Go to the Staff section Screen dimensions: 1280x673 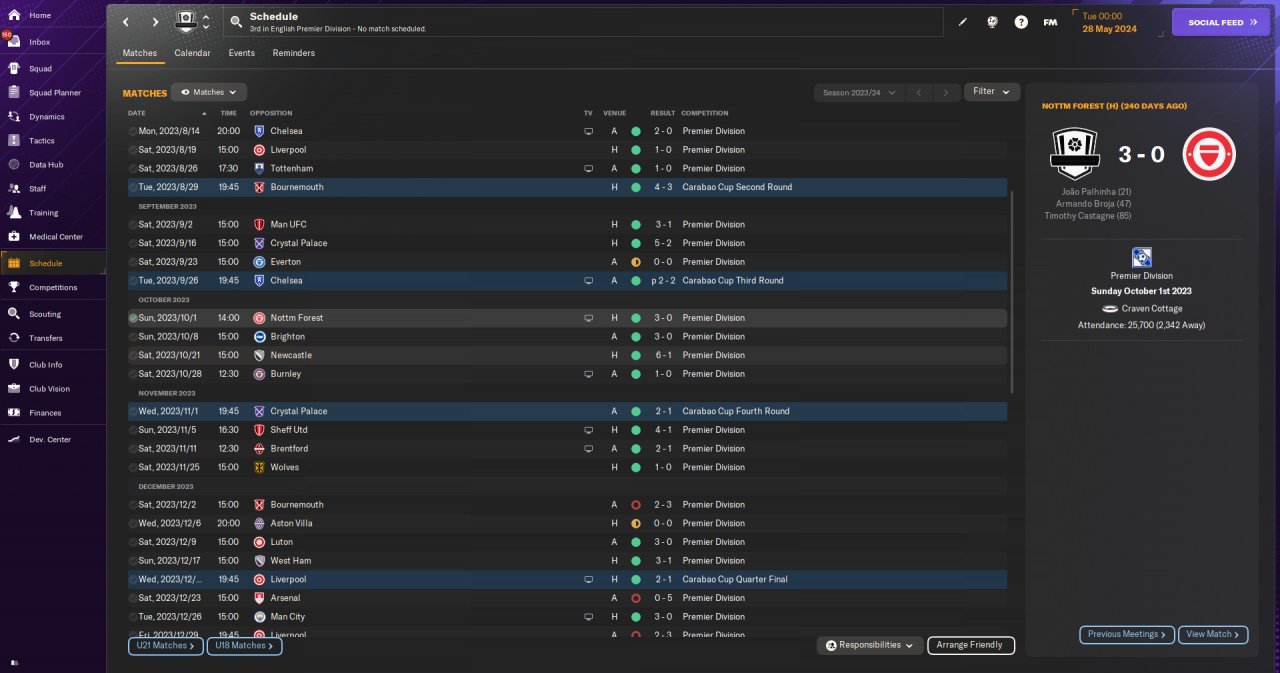pyautogui.click(x=38, y=189)
